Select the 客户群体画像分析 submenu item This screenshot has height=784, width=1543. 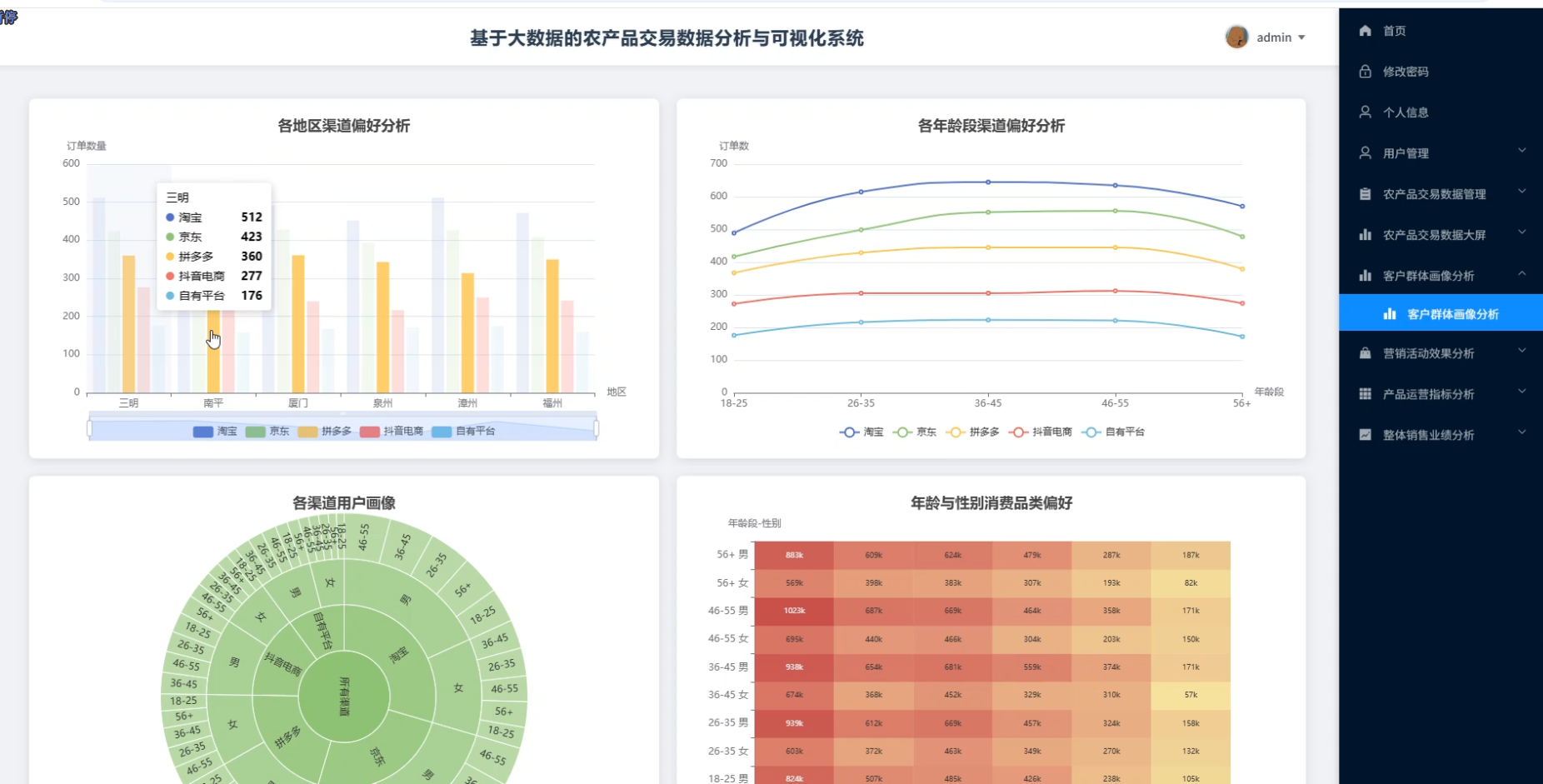pyautogui.click(x=1441, y=314)
